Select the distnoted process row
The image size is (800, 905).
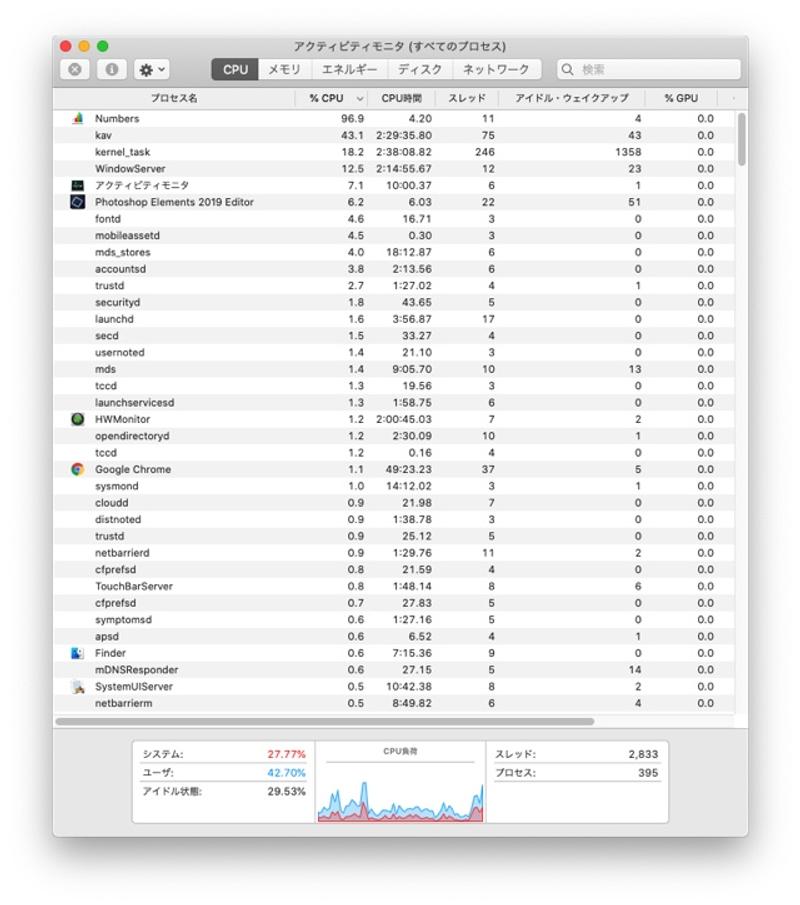[x=394, y=519]
